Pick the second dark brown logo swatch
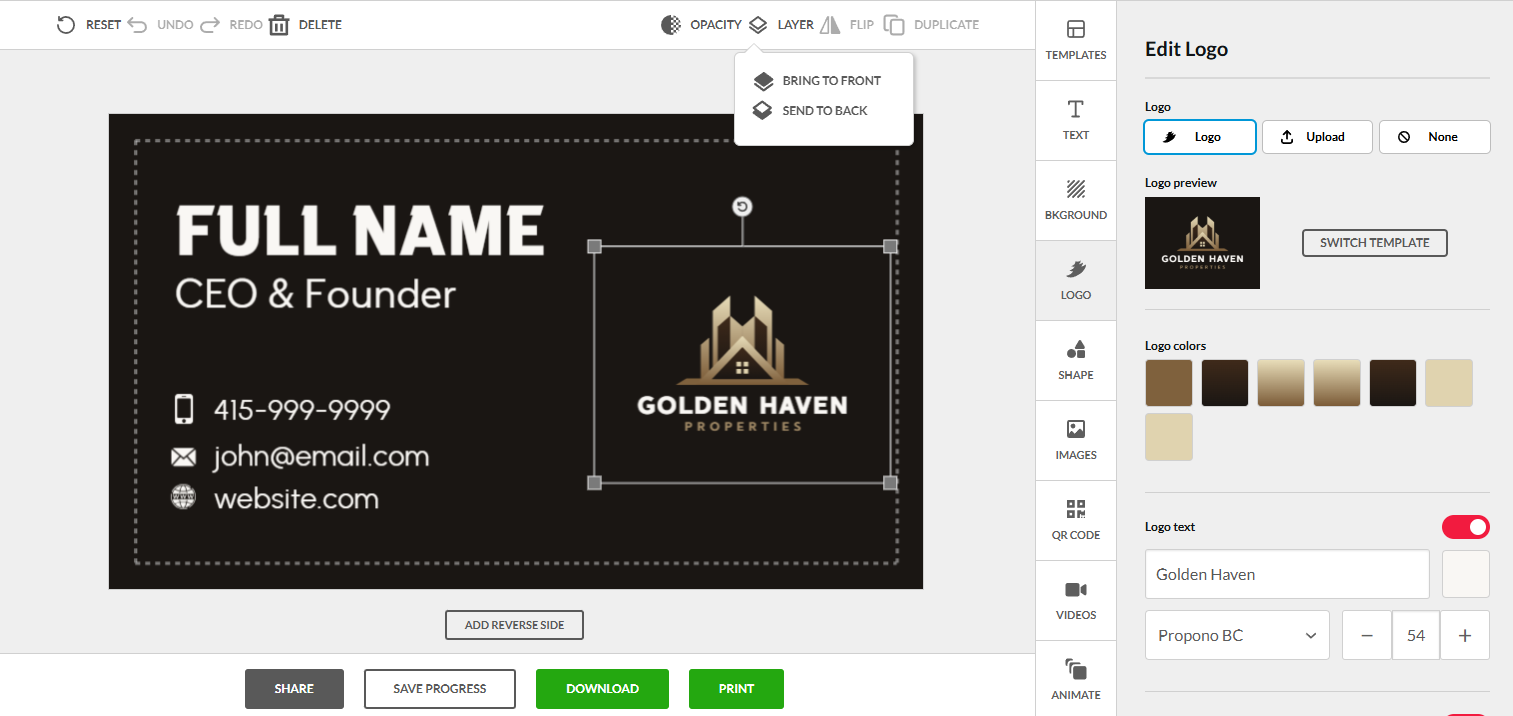The width and height of the screenshot is (1513, 716). [1225, 383]
